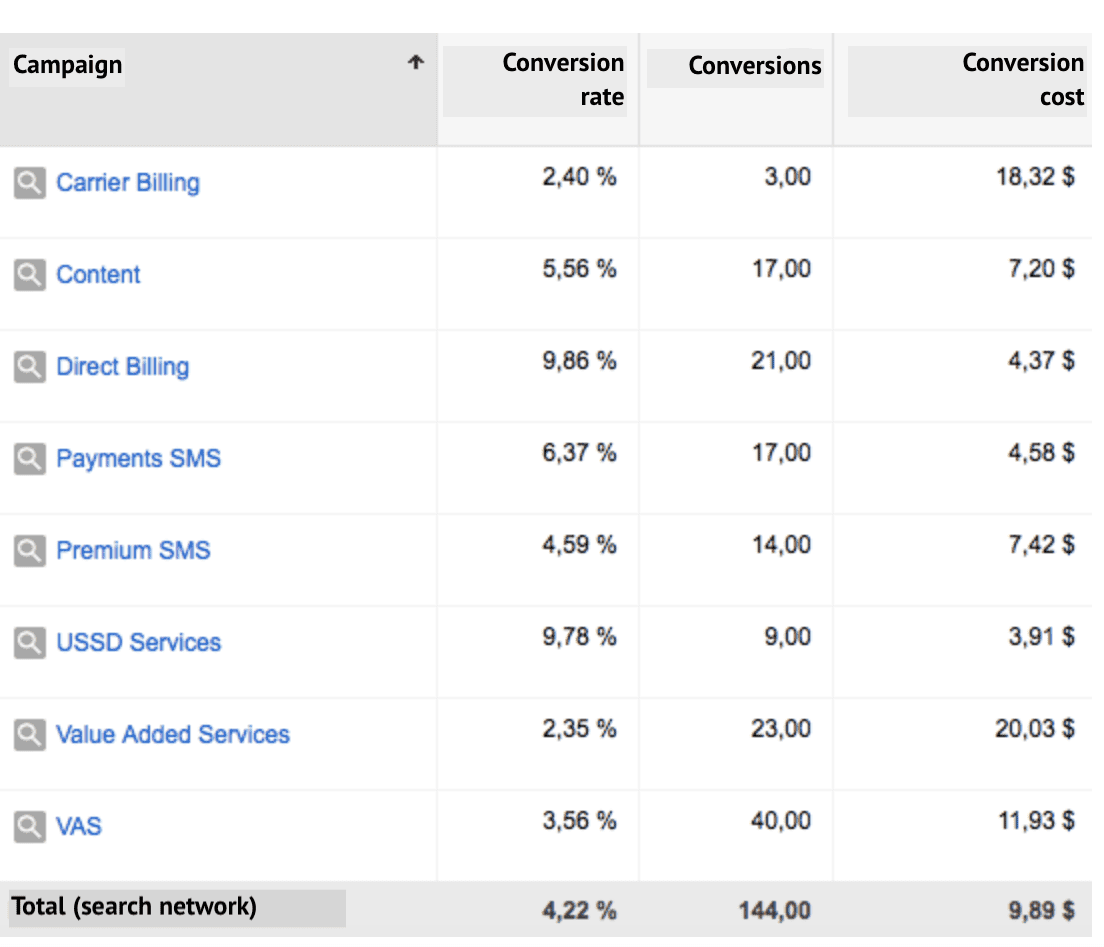
Task: Select the magnifier icon beside Value Added Services
Action: tap(30, 734)
